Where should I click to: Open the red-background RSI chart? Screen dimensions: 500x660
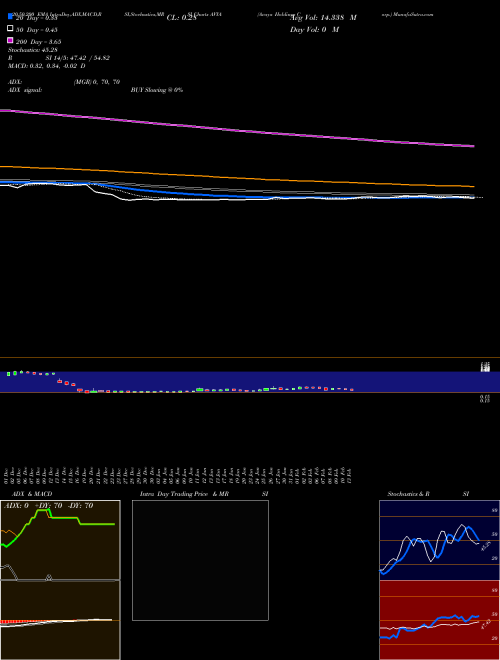click(x=439, y=620)
